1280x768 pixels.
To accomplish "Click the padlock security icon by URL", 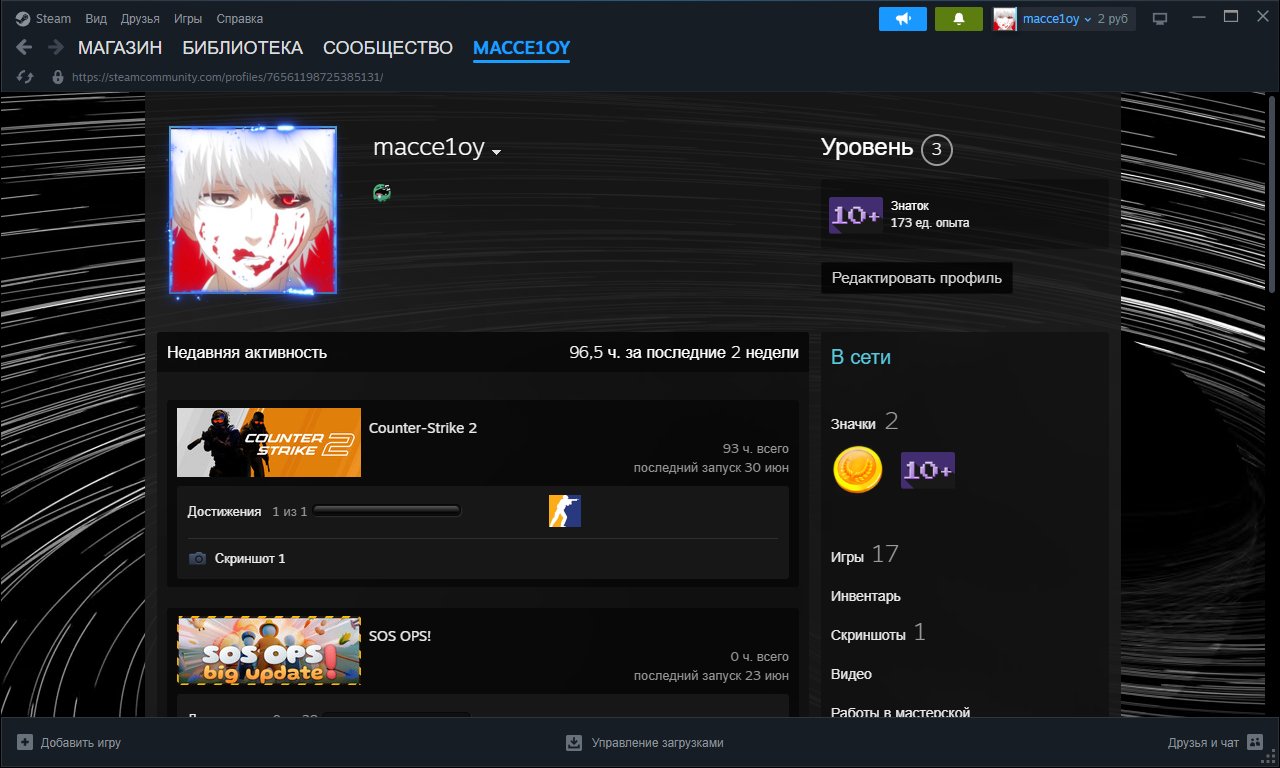I will coord(57,77).
